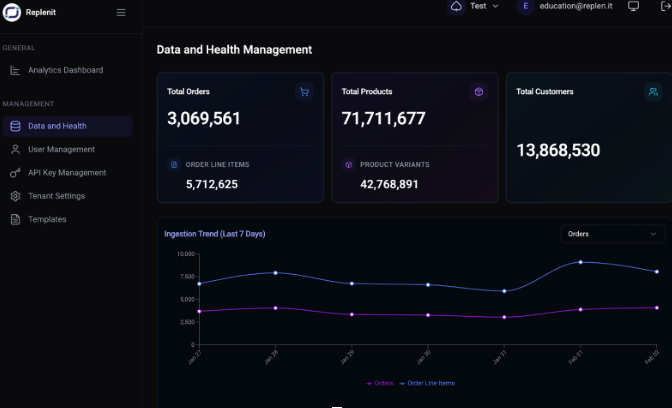Click the E user avatar icon
The width and height of the screenshot is (672, 408).
525,6
